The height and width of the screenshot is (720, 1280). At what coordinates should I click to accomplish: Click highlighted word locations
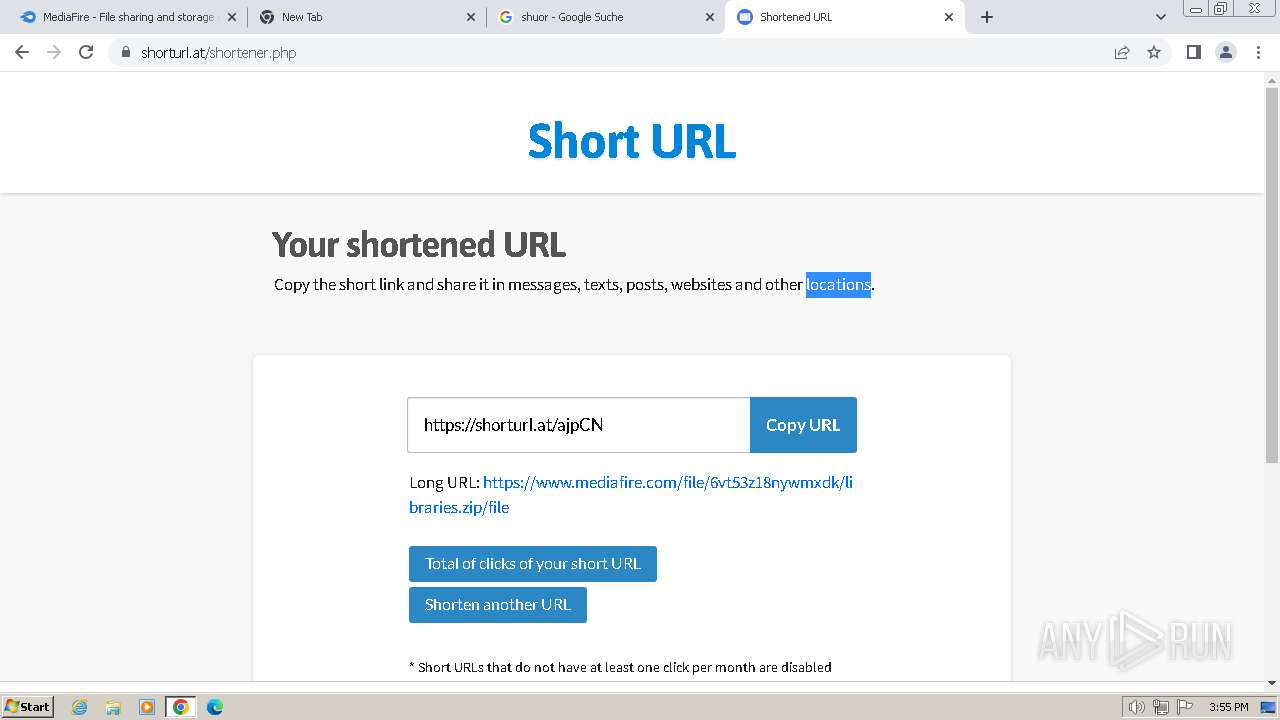pos(838,285)
